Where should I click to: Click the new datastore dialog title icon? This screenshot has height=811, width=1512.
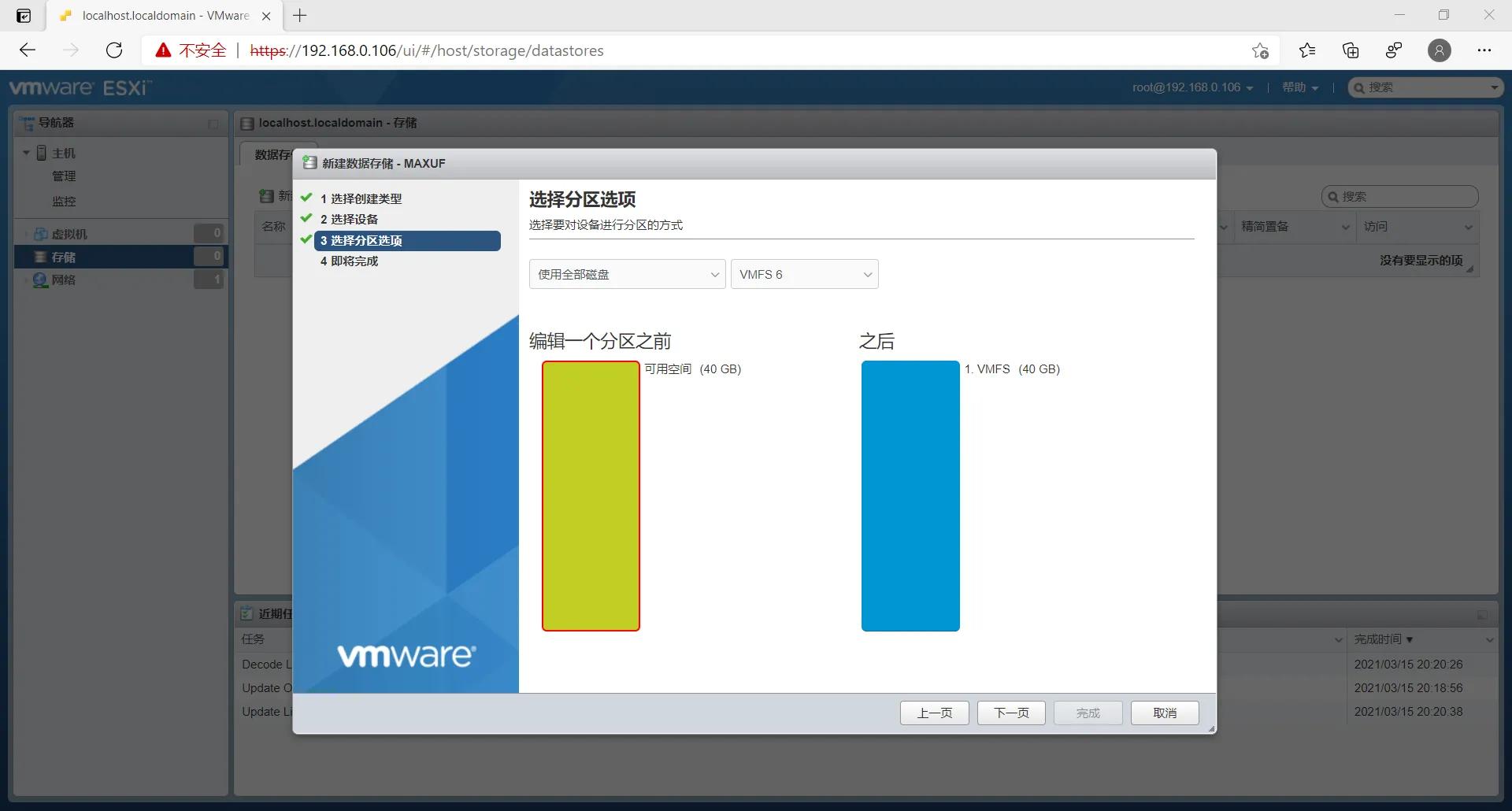(x=309, y=163)
